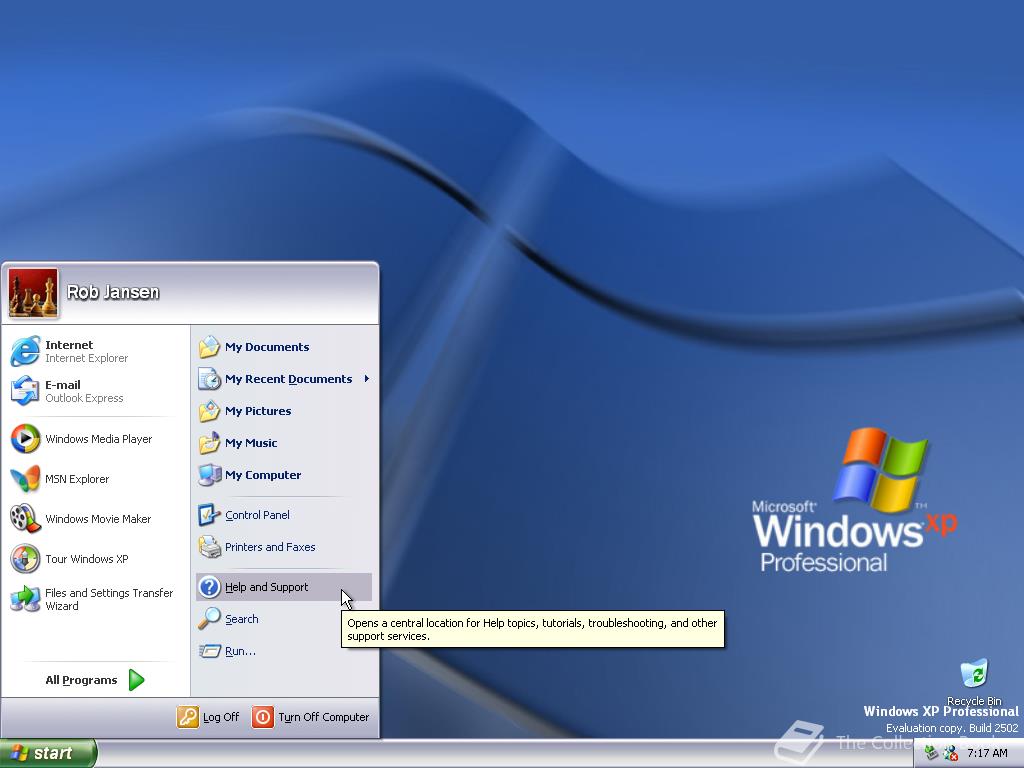This screenshot has width=1024, height=768.
Task: Click the Log Off text label
Action: coord(221,716)
